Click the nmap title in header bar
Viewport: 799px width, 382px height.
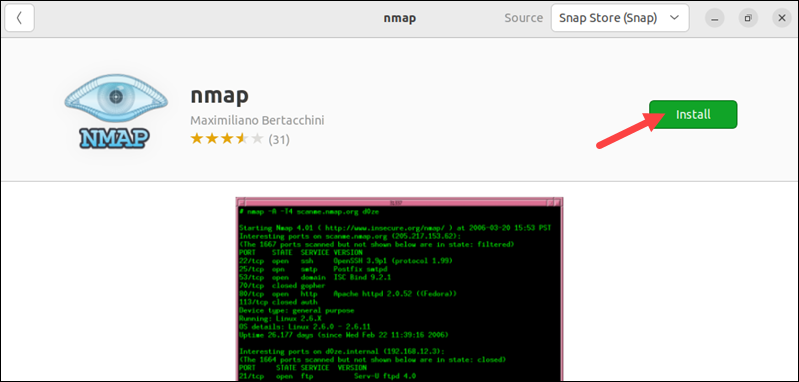[400, 18]
